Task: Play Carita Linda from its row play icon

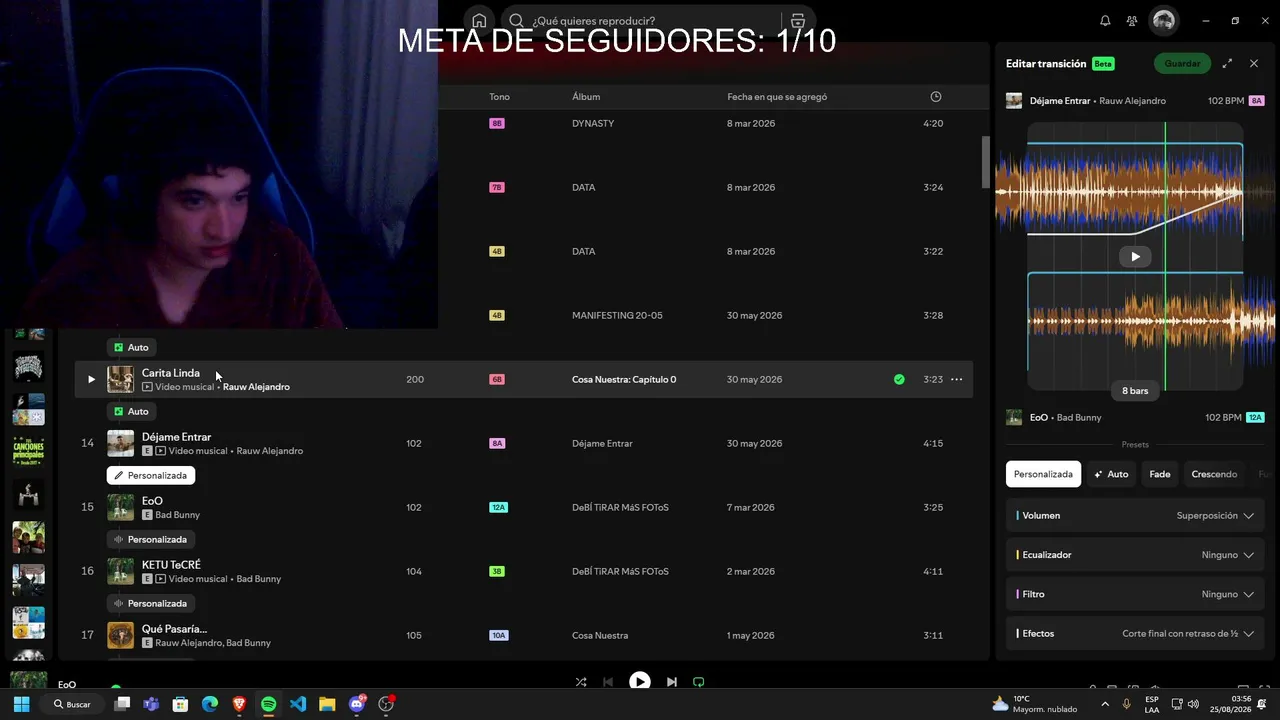Action: click(91, 379)
